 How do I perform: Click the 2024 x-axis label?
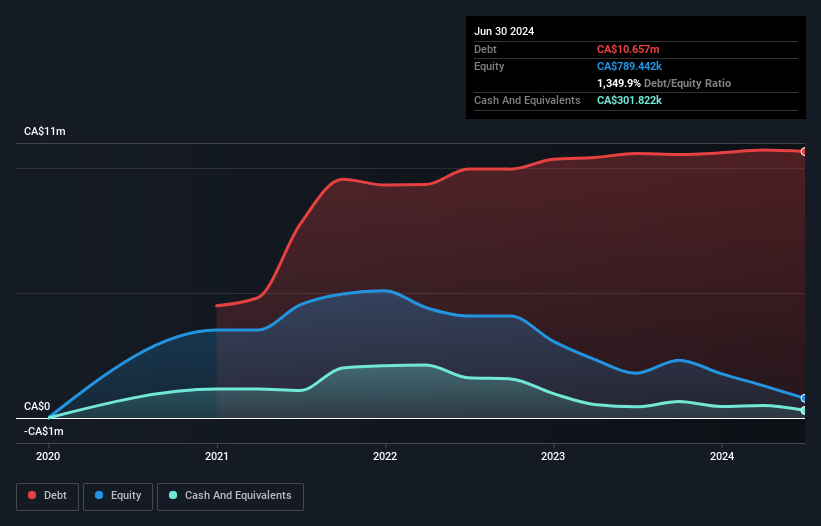722,456
